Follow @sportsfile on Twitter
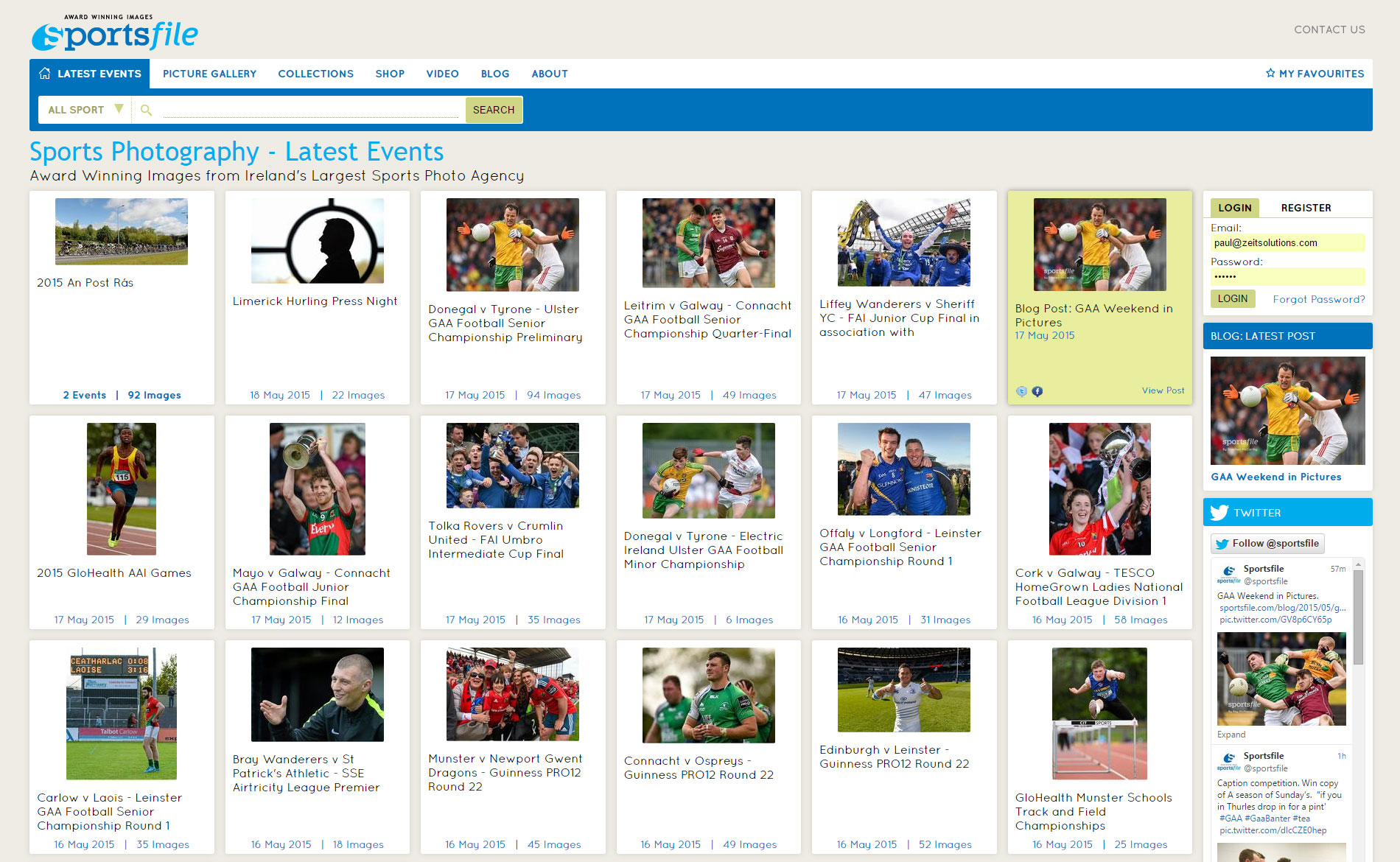The height and width of the screenshot is (862, 1400). pyautogui.click(x=1267, y=544)
